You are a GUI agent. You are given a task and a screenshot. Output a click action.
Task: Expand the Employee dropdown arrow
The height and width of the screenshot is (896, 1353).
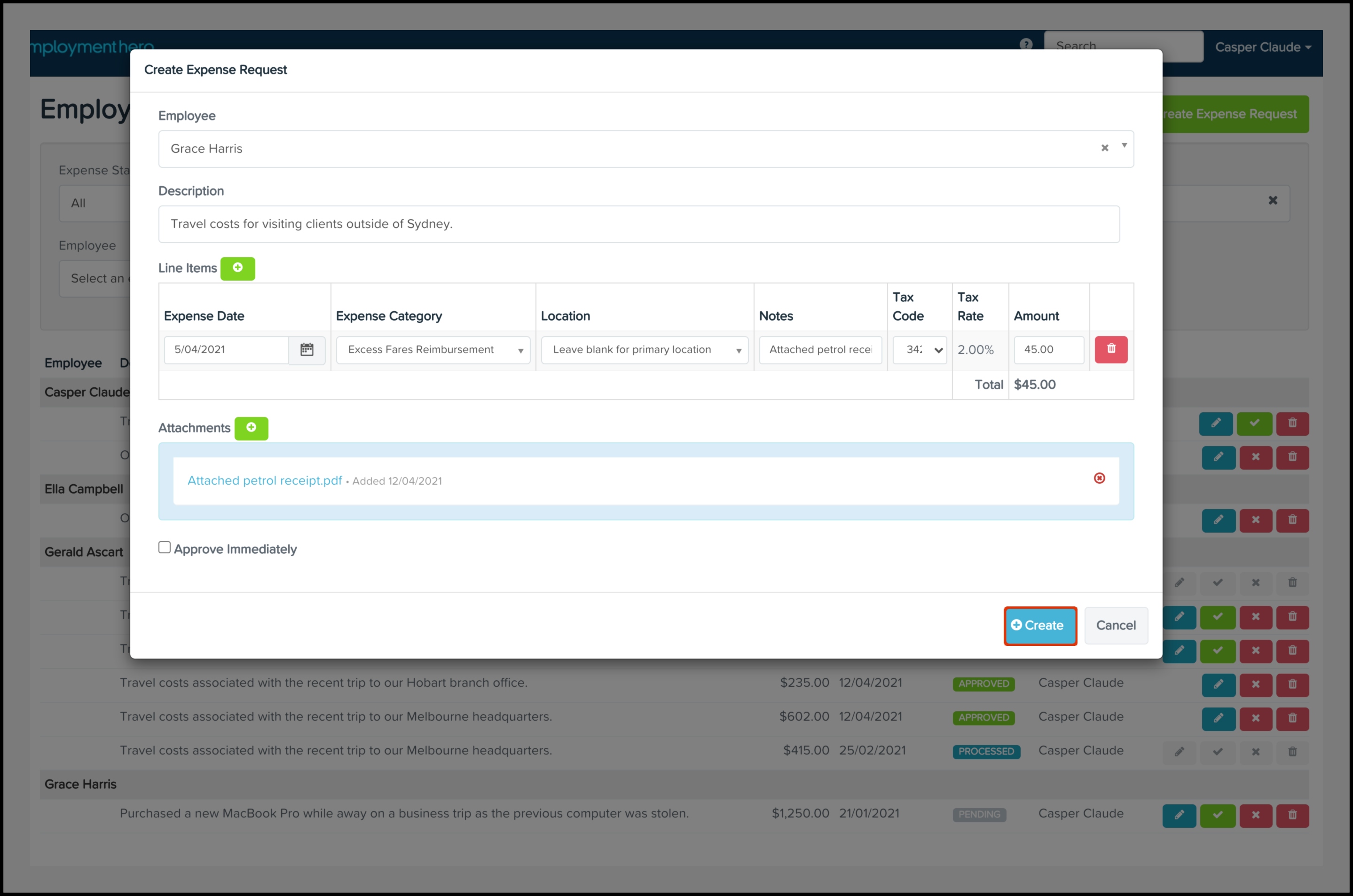(1124, 146)
